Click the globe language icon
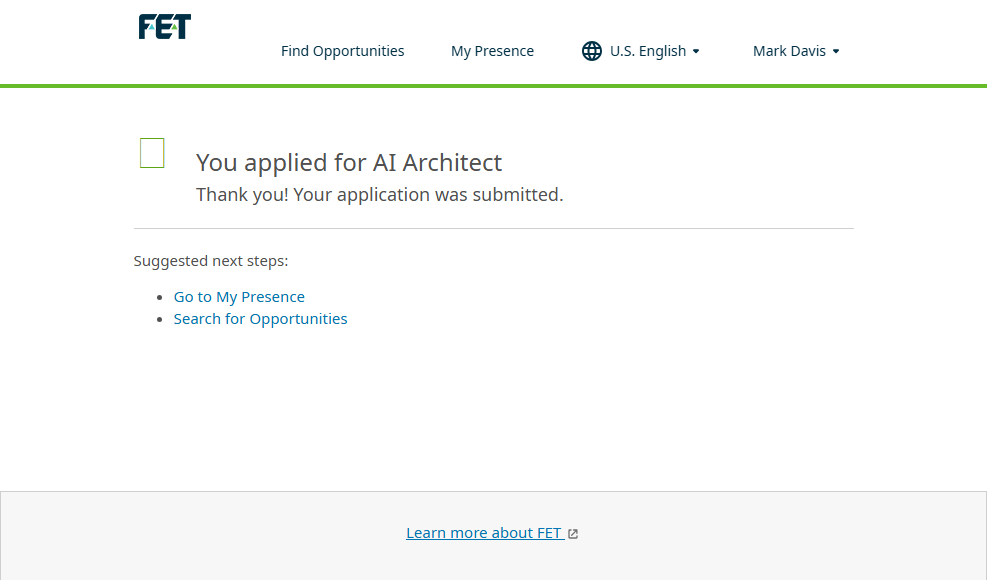This screenshot has width=987, height=581. click(592, 51)
